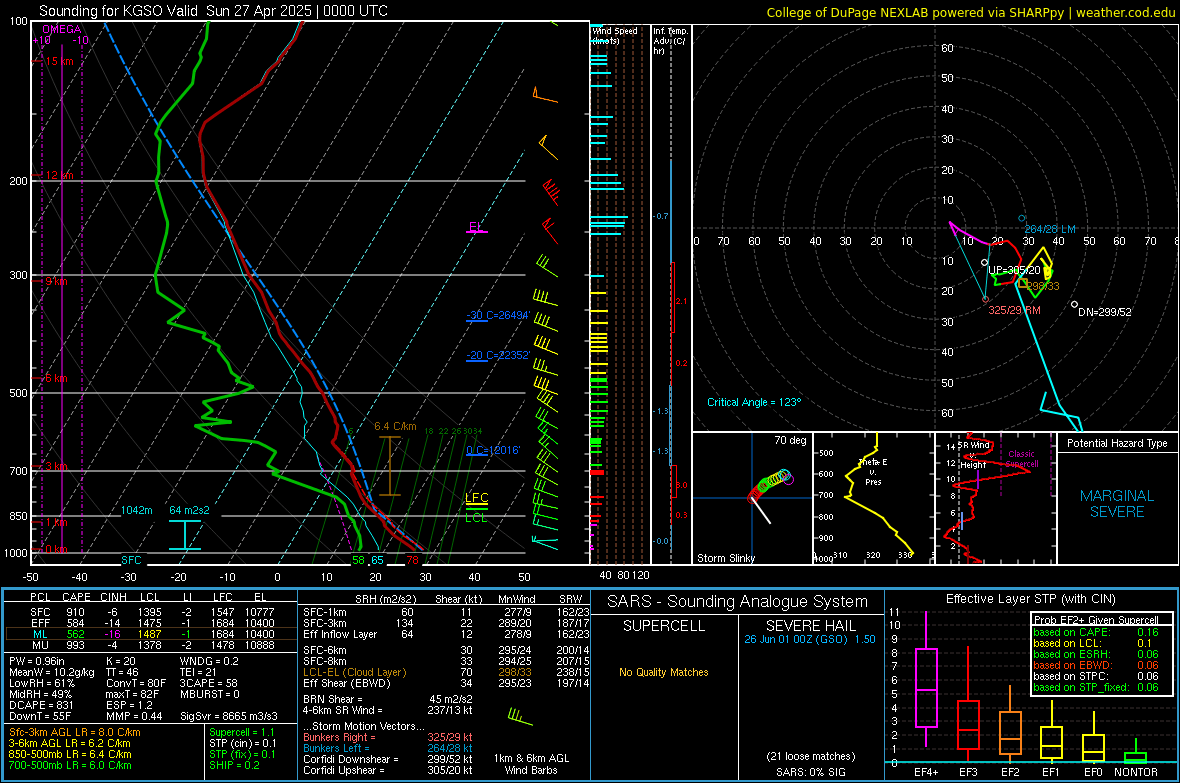Click the (21 loose matches) text

[810, 756]
